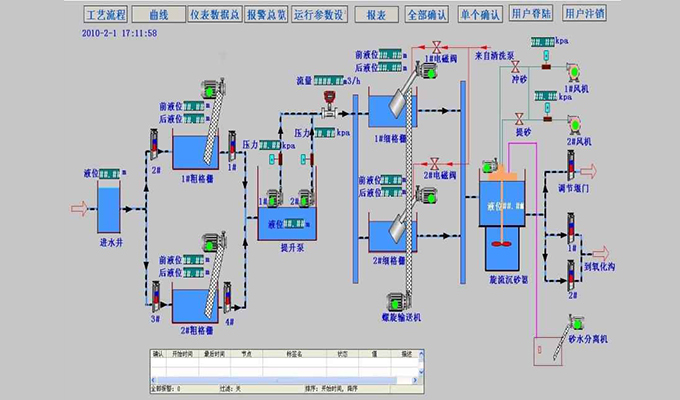Open the 工艺流程 process flow screen
680x400 pixels.
click(106, 15)
